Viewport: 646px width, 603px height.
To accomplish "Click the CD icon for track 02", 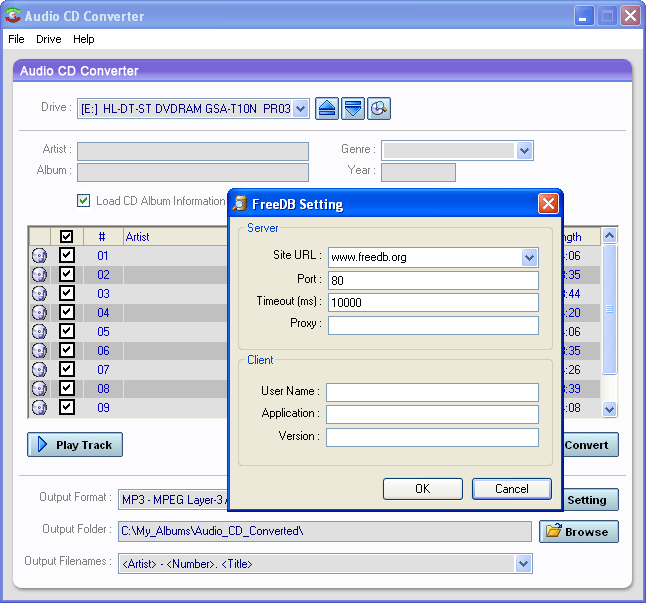I will click(x=40, y=275).
